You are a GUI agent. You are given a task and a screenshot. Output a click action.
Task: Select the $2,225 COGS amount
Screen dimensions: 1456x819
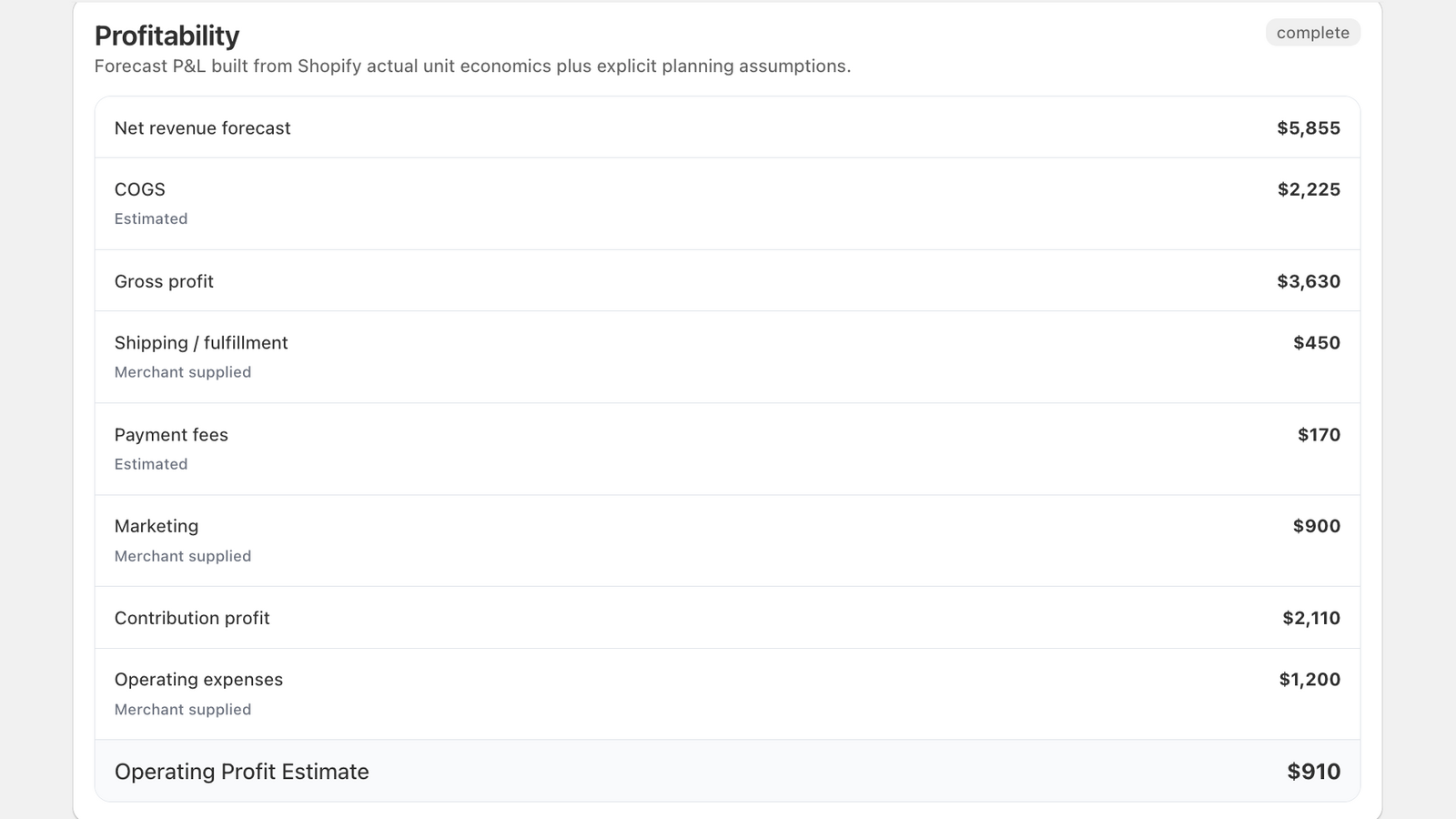tap(1309, 189)
